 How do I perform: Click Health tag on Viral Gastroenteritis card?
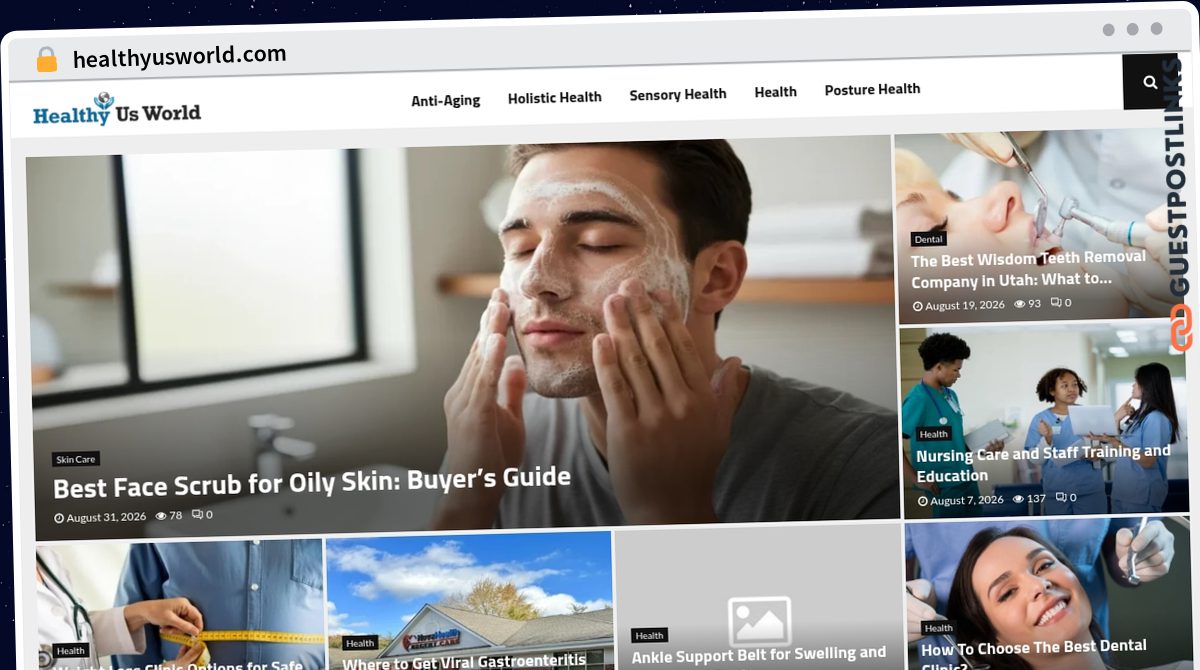(360, 643)
